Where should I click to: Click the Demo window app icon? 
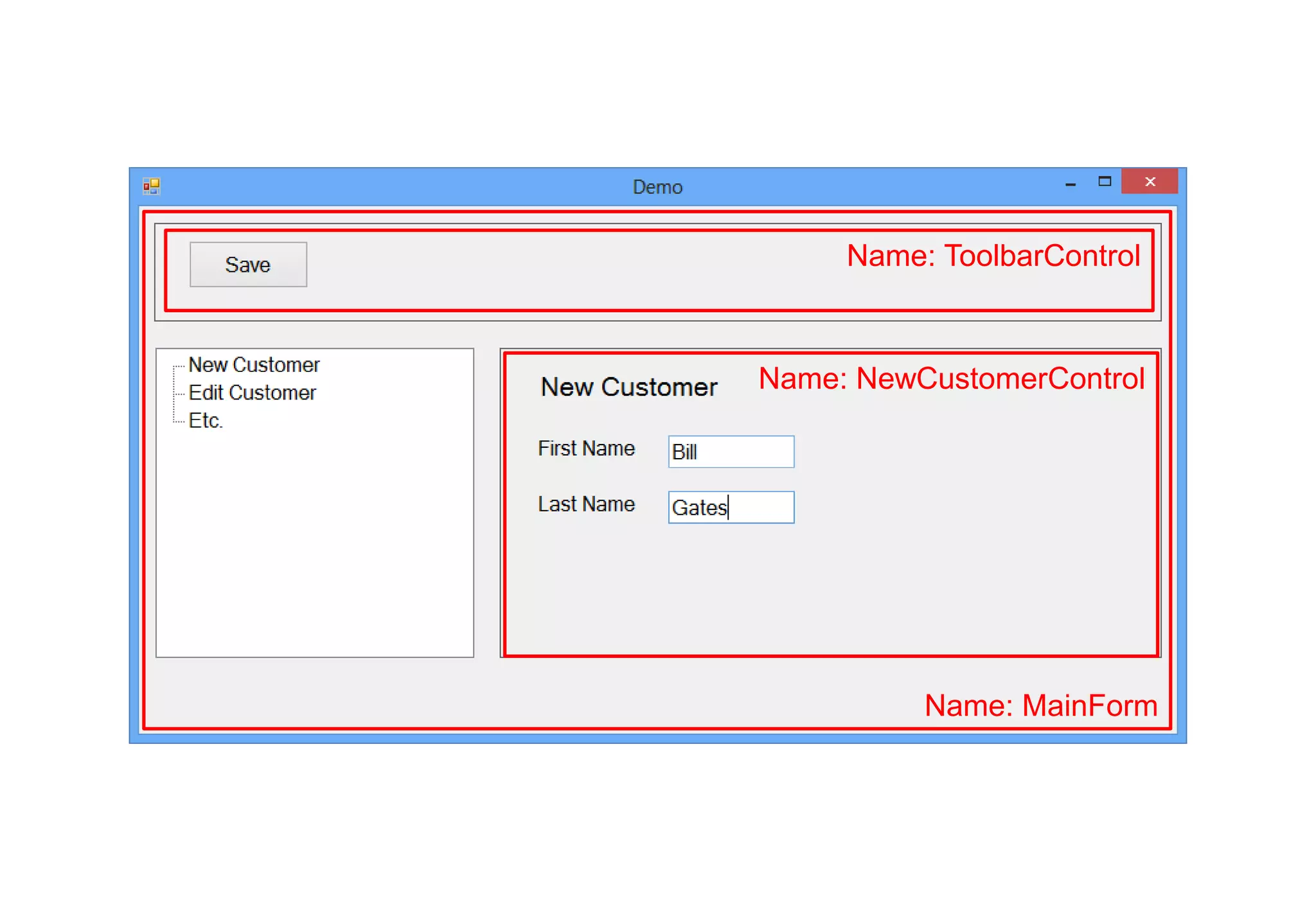pos(152,186)
